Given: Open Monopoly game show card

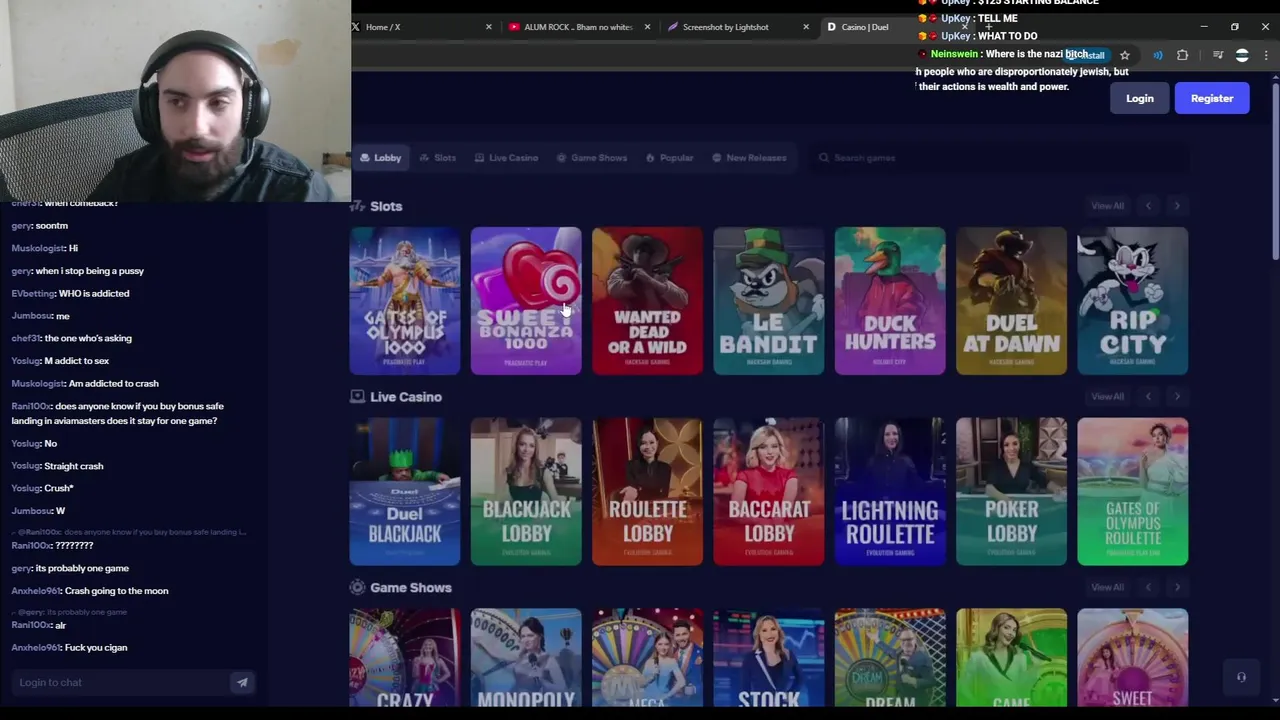Looking at the screenshot, I should [526, 658].
